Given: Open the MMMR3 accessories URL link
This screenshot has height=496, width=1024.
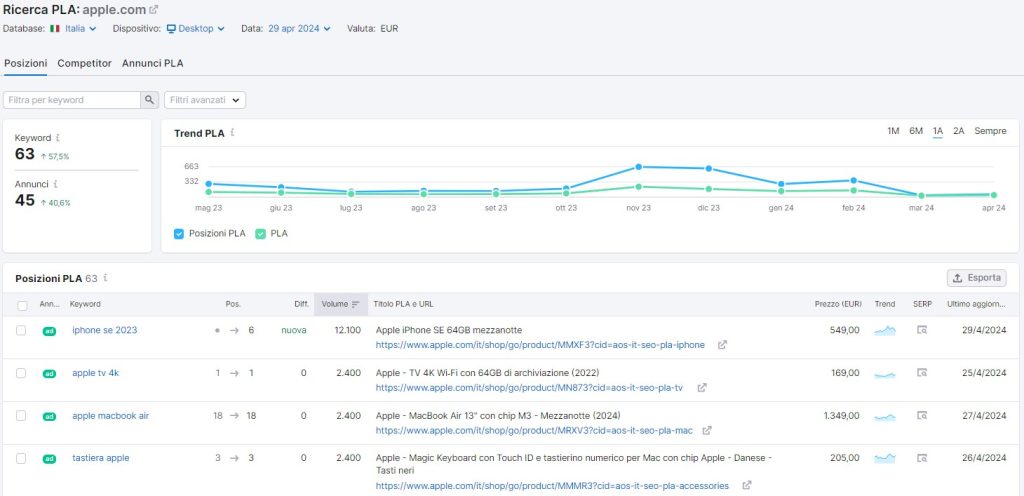Looking at the screenshot, I should tap(552, 486).
